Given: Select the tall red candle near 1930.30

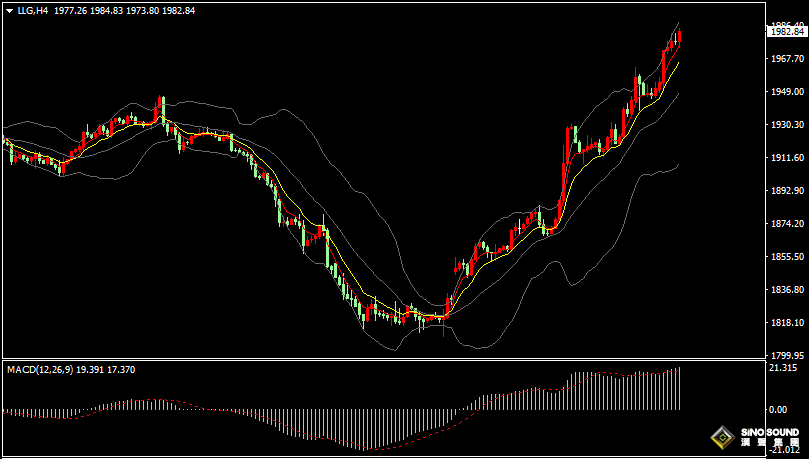Looking at the screenshot, I should click(568, 145).
